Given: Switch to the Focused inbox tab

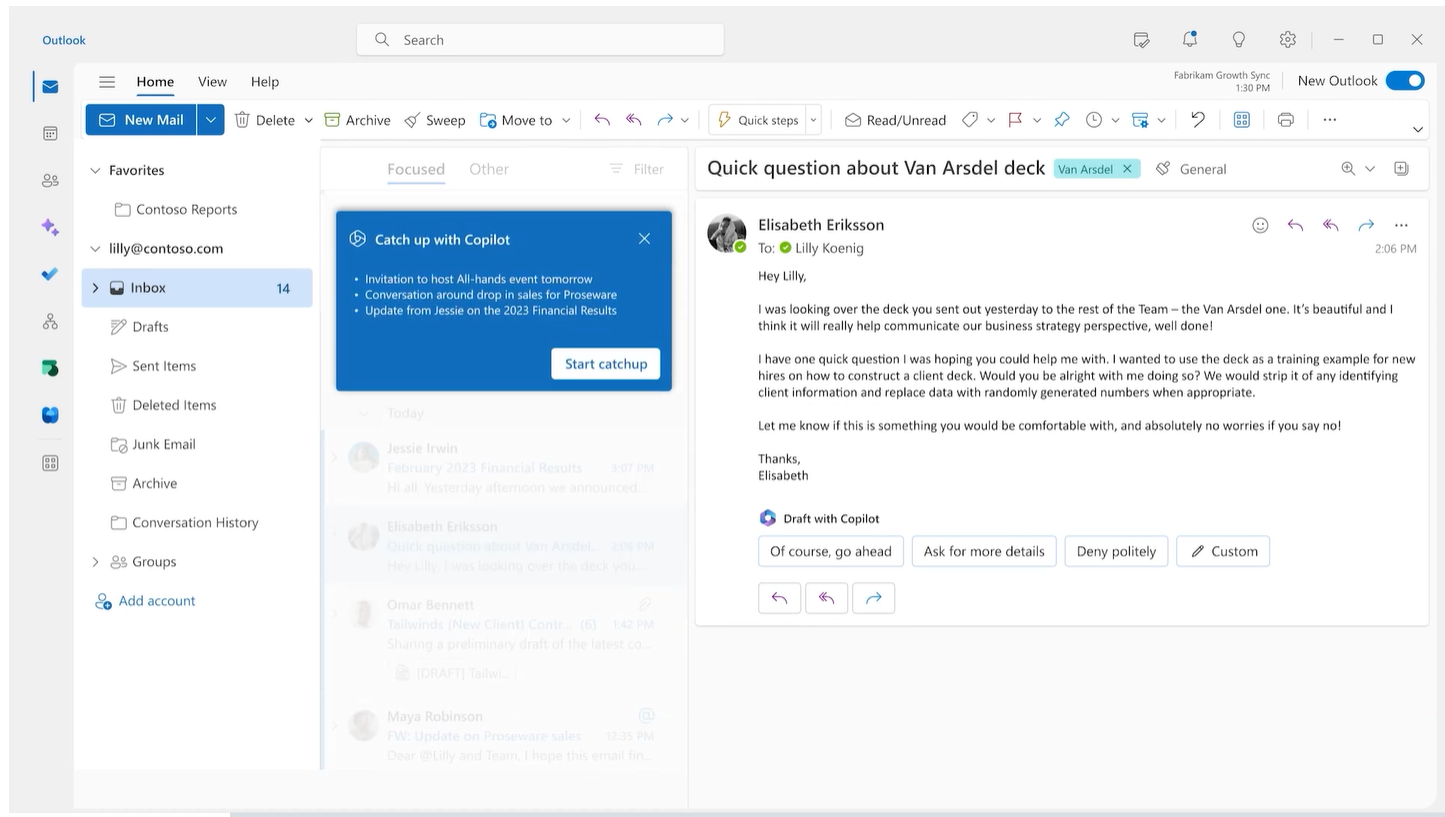Looking at the screenshot, I should click(x=416, y=169).
